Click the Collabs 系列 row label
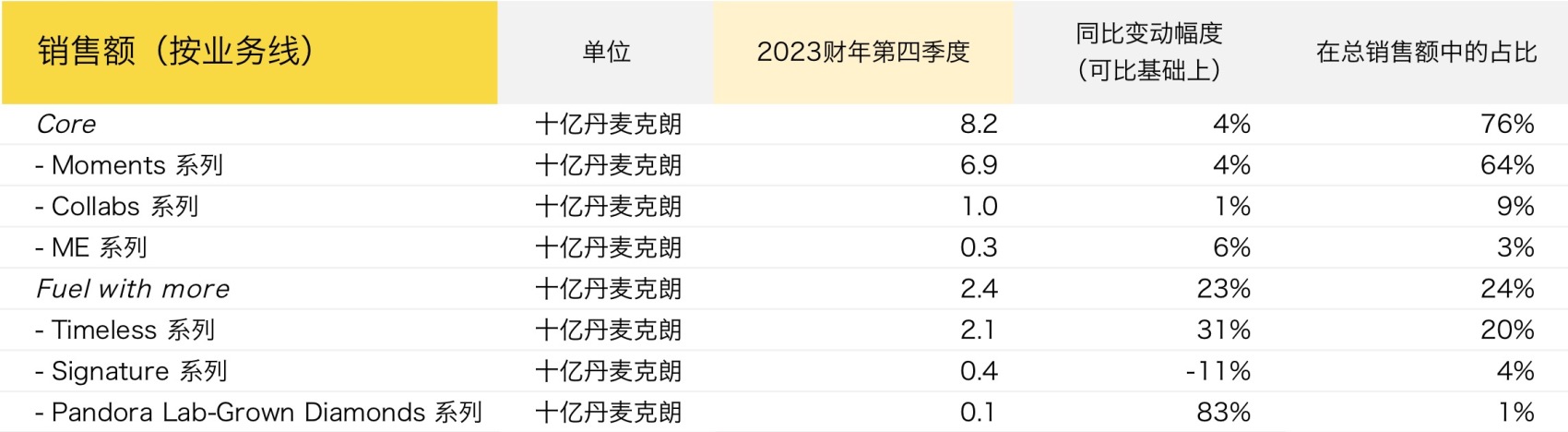Image resolution: width=1568 pixels, height=432 pixels. pyautogui.click(x=117, y=206)
